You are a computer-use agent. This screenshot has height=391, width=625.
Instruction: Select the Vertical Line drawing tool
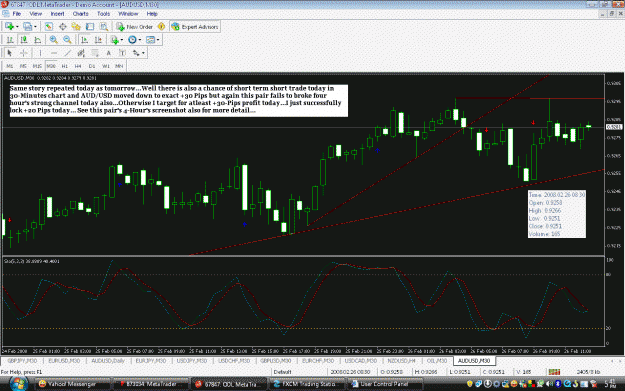40,53
